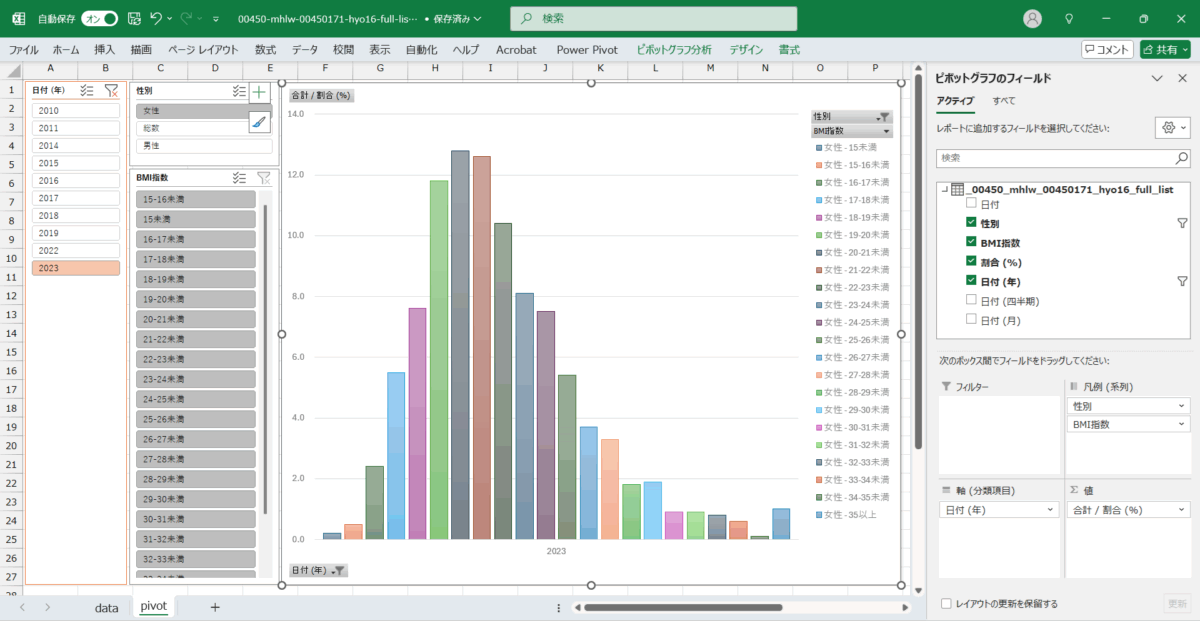Click the undo arrow icon
Viewport: 1200px width, 621px height.
(156, 19)
